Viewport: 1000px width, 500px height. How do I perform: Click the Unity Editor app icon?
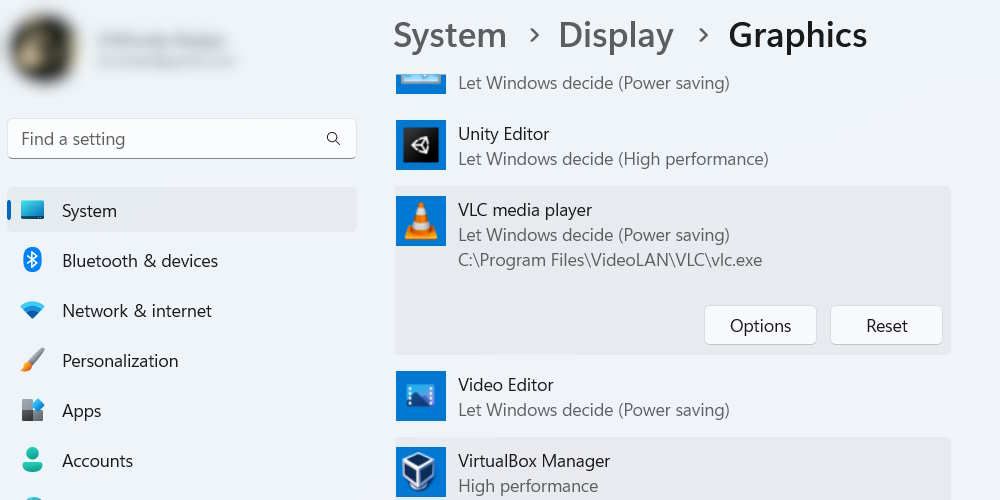tap(420, 146)
